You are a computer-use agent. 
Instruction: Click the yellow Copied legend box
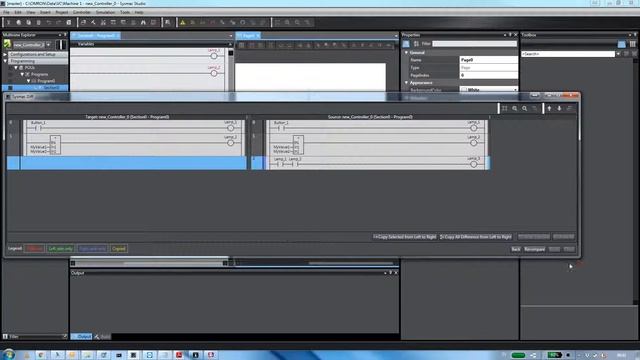119,249
